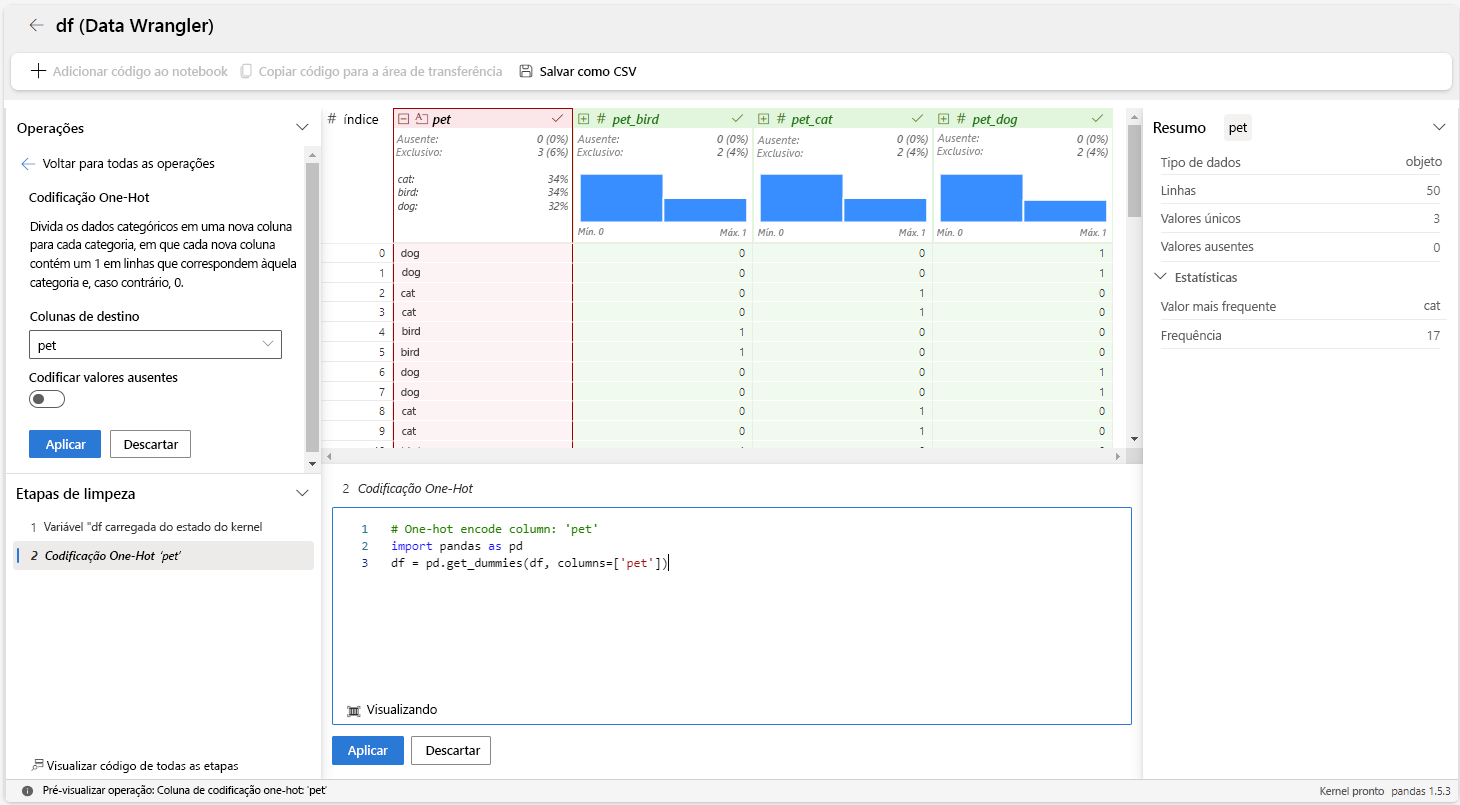This screenshot has height=805, width=1460.
Task: Click the pet column name in the grid header
Action: coord(441,119)
